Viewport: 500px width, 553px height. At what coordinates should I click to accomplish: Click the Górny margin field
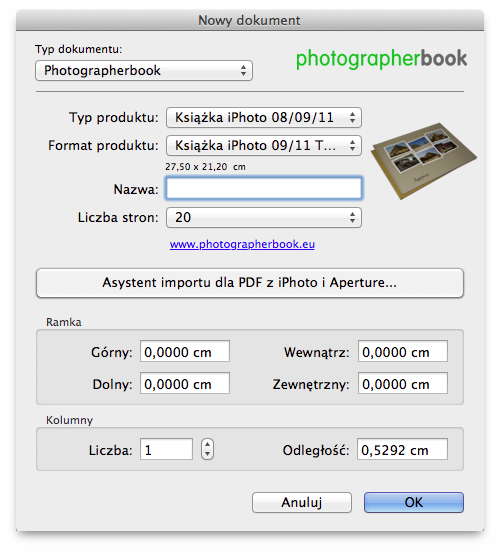pyautogui.click(x=185, y=351)
